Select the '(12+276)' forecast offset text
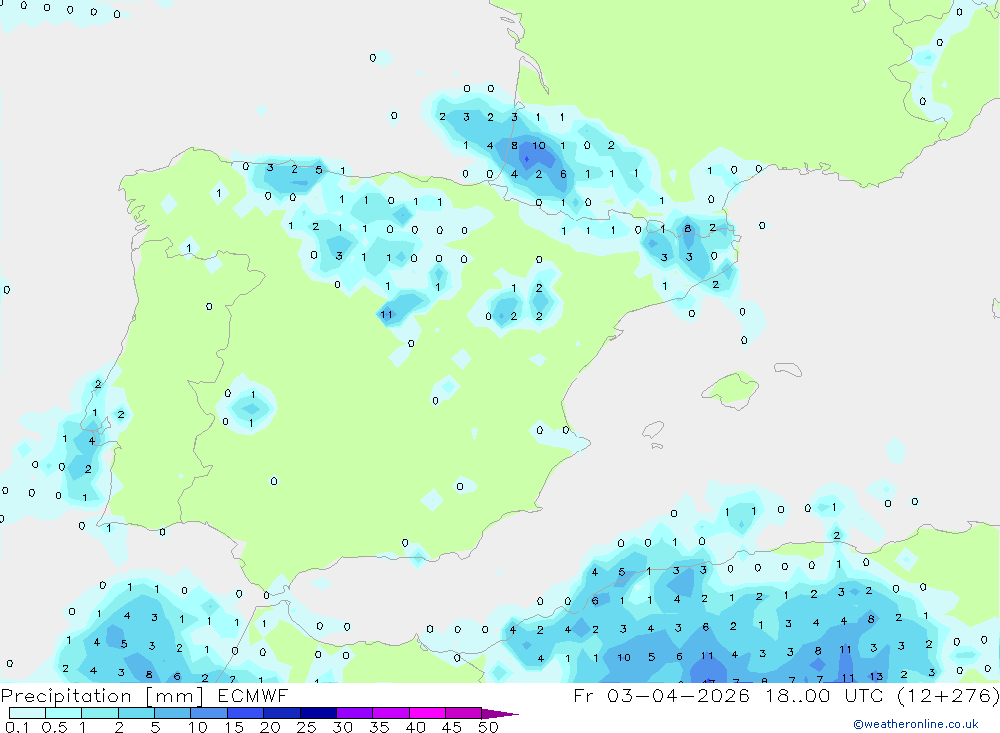Viewport: 1000px width, 733px height. tap(948, 695)
